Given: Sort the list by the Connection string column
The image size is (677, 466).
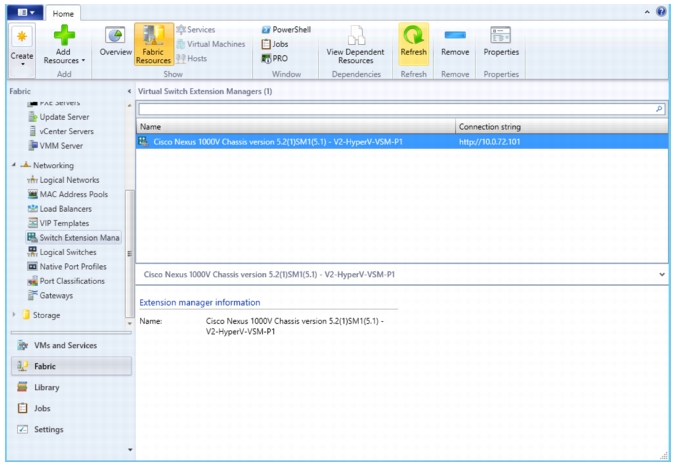Looking at the screenshot, I should coord(561,127).
